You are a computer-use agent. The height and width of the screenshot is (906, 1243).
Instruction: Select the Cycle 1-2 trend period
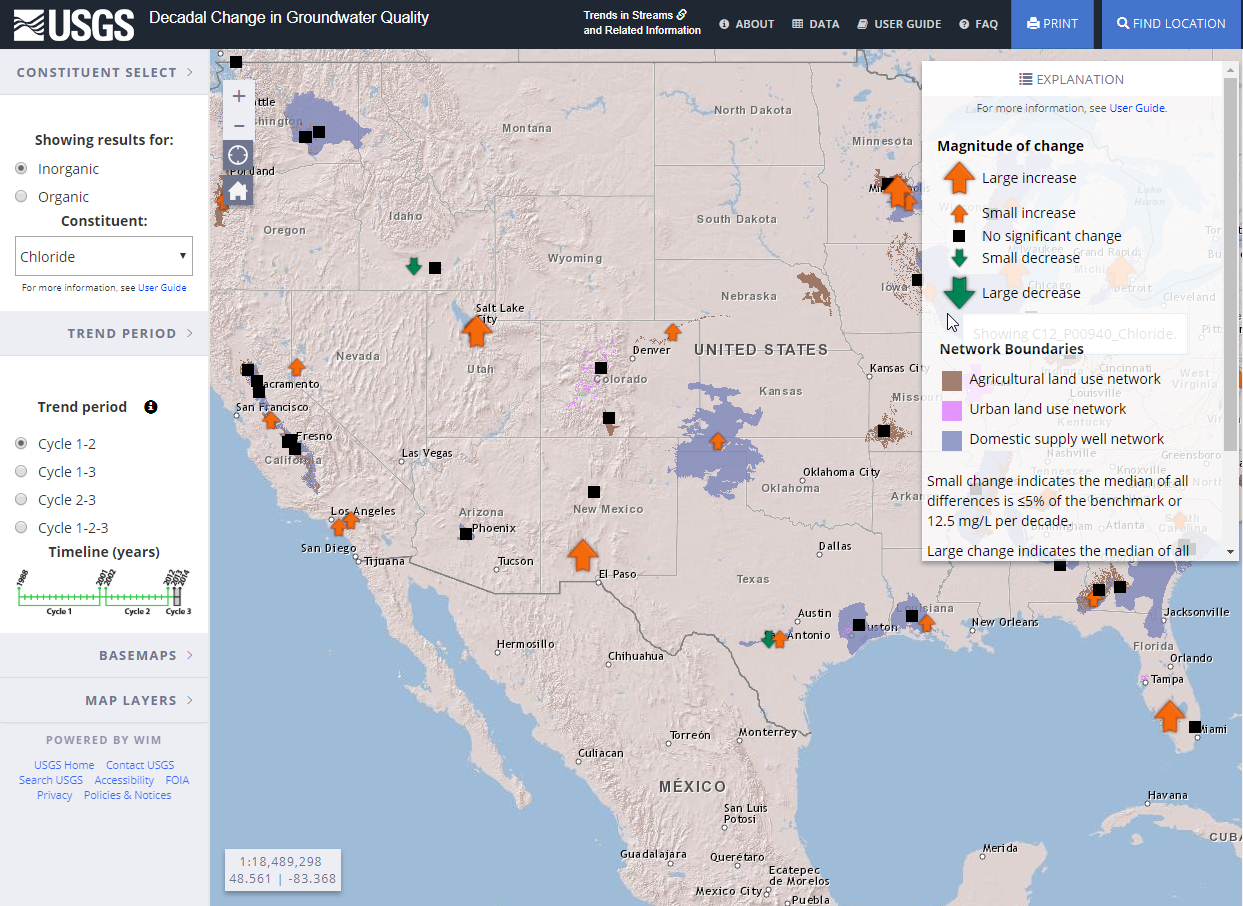coord(21,443)
